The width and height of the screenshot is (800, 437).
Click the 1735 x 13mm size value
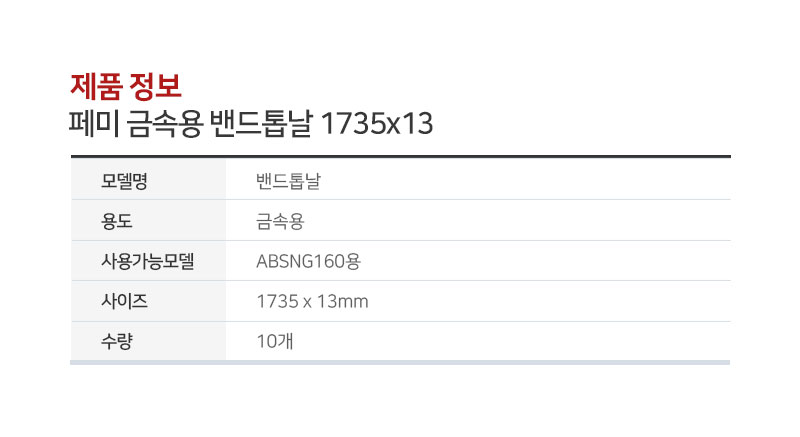[312, 301]
